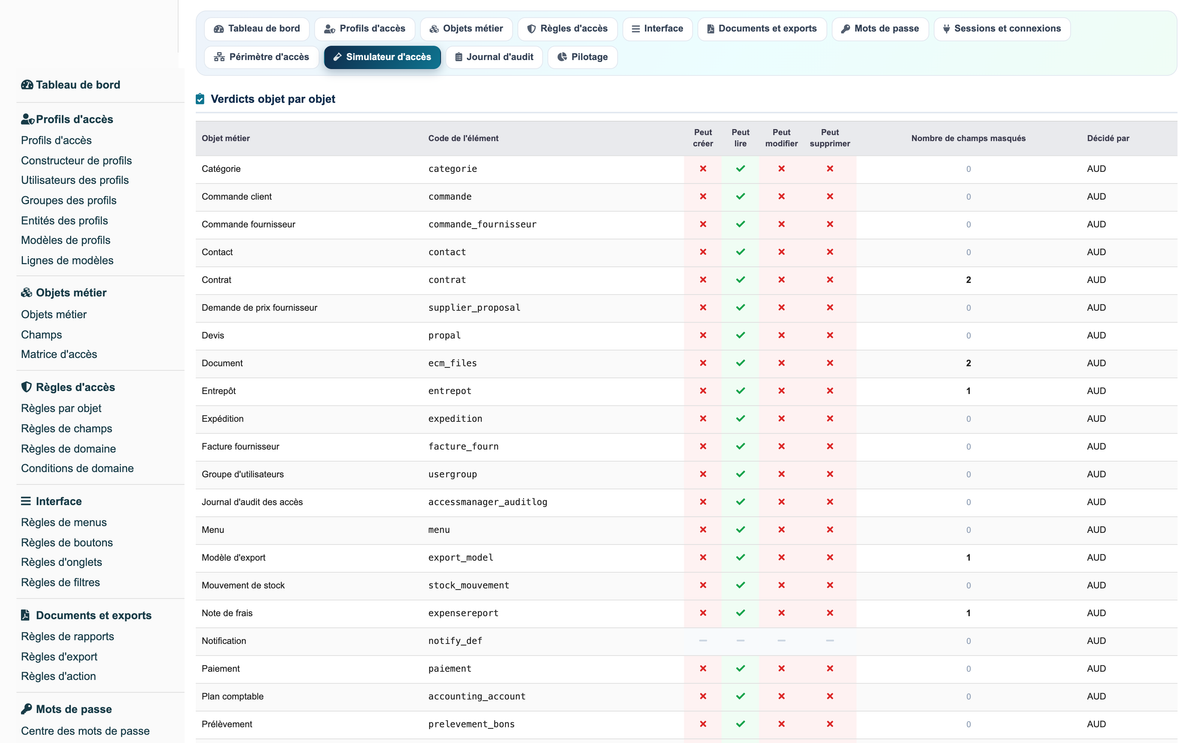Go to Règles d'export

pos(59,657)
